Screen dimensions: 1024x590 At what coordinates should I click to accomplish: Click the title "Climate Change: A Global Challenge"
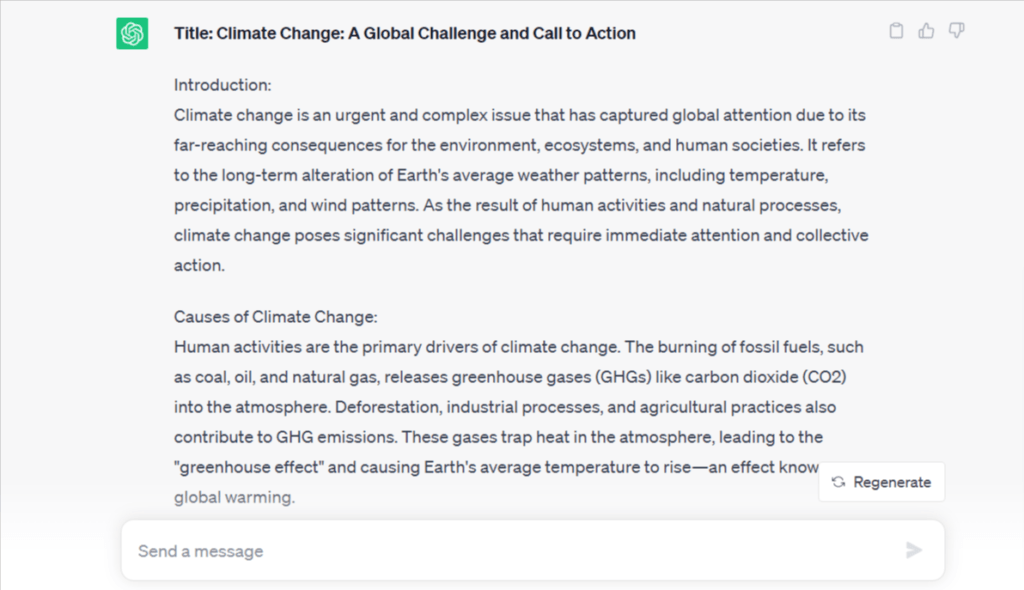(x=405, y=33)
